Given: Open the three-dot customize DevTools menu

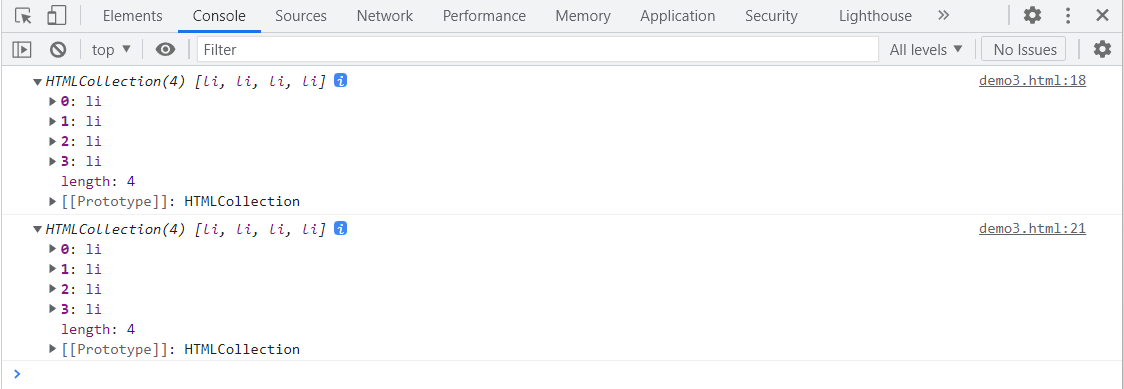Looking at the screenshot, I should click(x=1068, y=15).
